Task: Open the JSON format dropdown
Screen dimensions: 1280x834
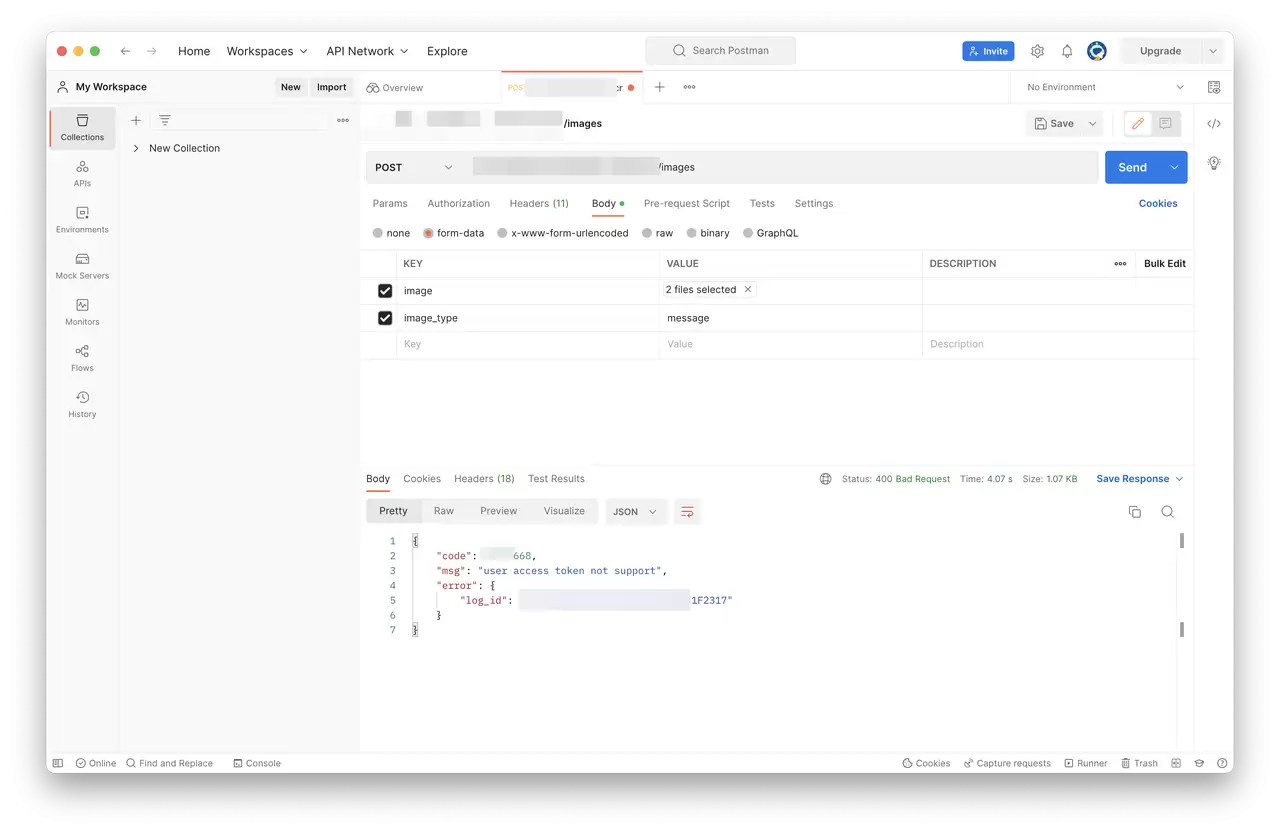Action: [635, 511]
